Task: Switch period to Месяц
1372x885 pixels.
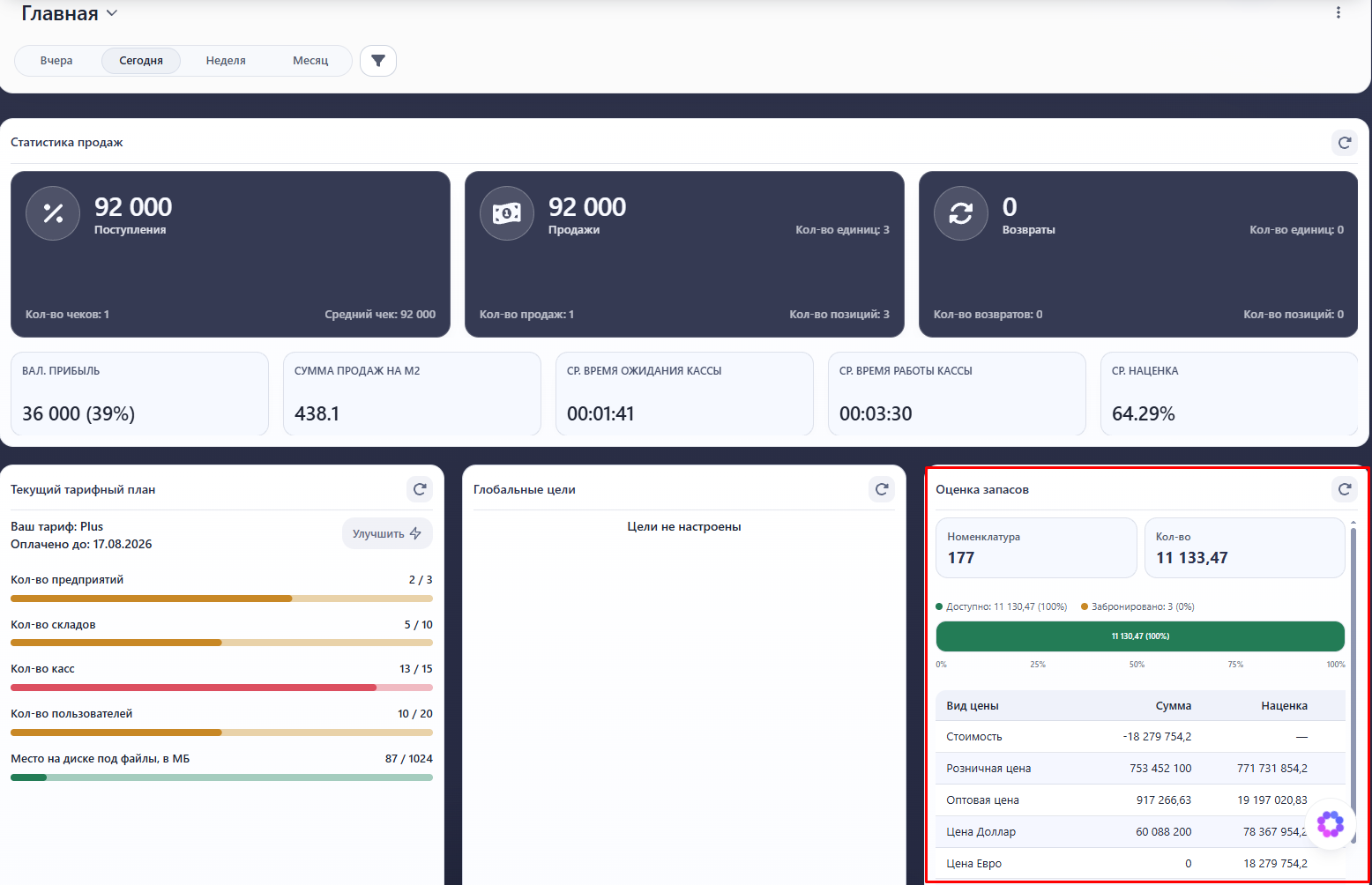Action: [310, 61]
